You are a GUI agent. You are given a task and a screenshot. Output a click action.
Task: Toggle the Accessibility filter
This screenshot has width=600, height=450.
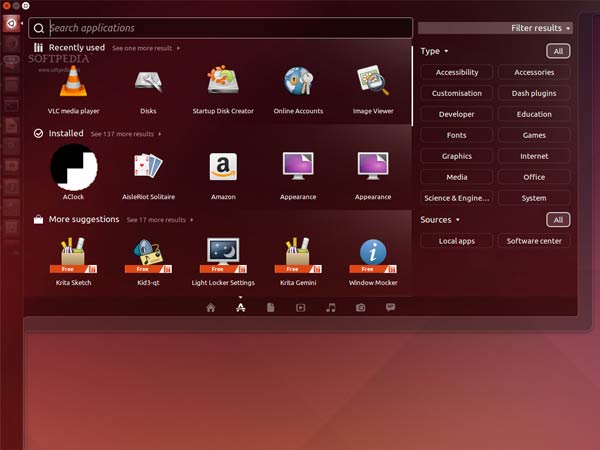click(x=457, y=72)
